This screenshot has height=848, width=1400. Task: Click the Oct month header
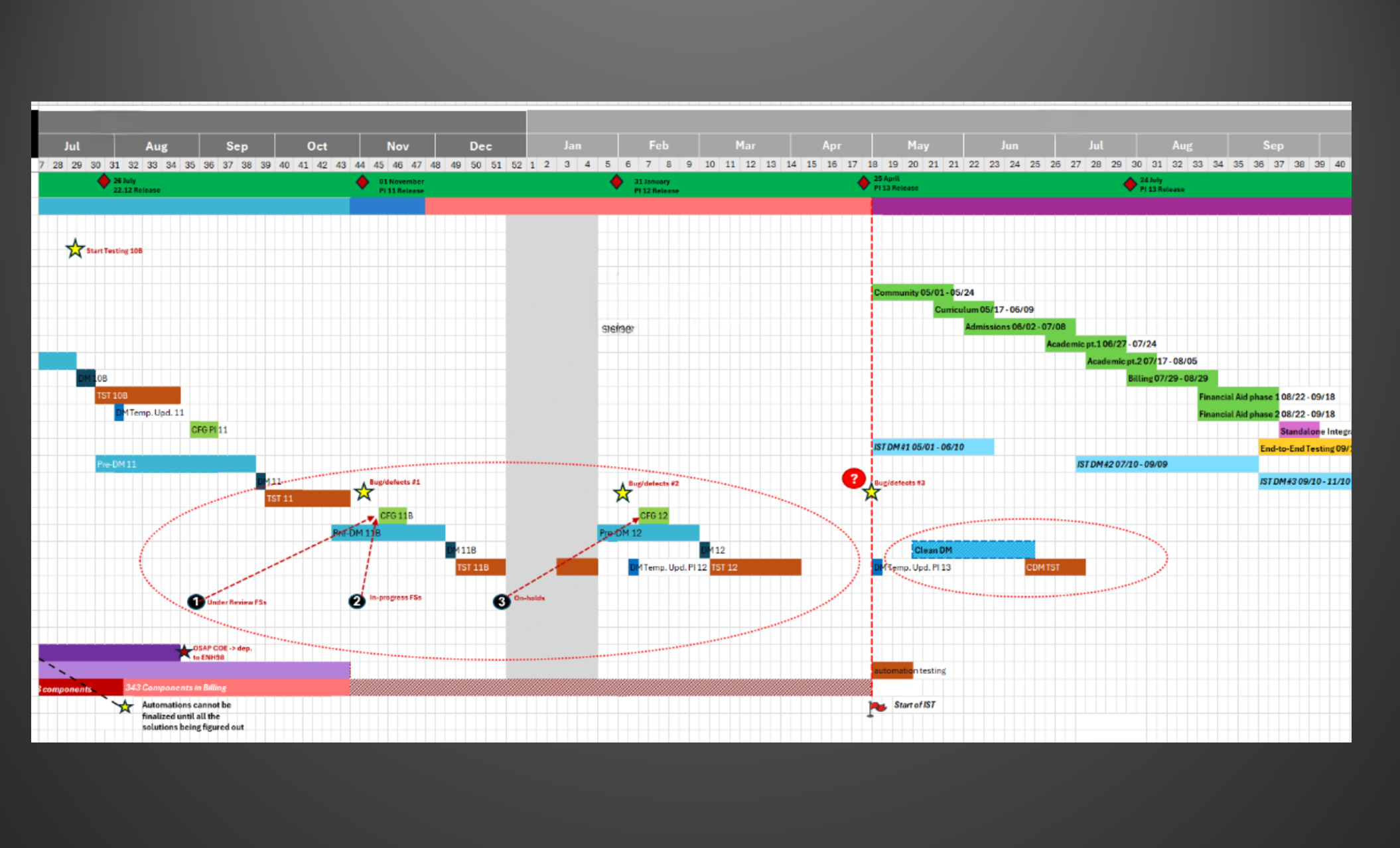click(x=317, y=146)
